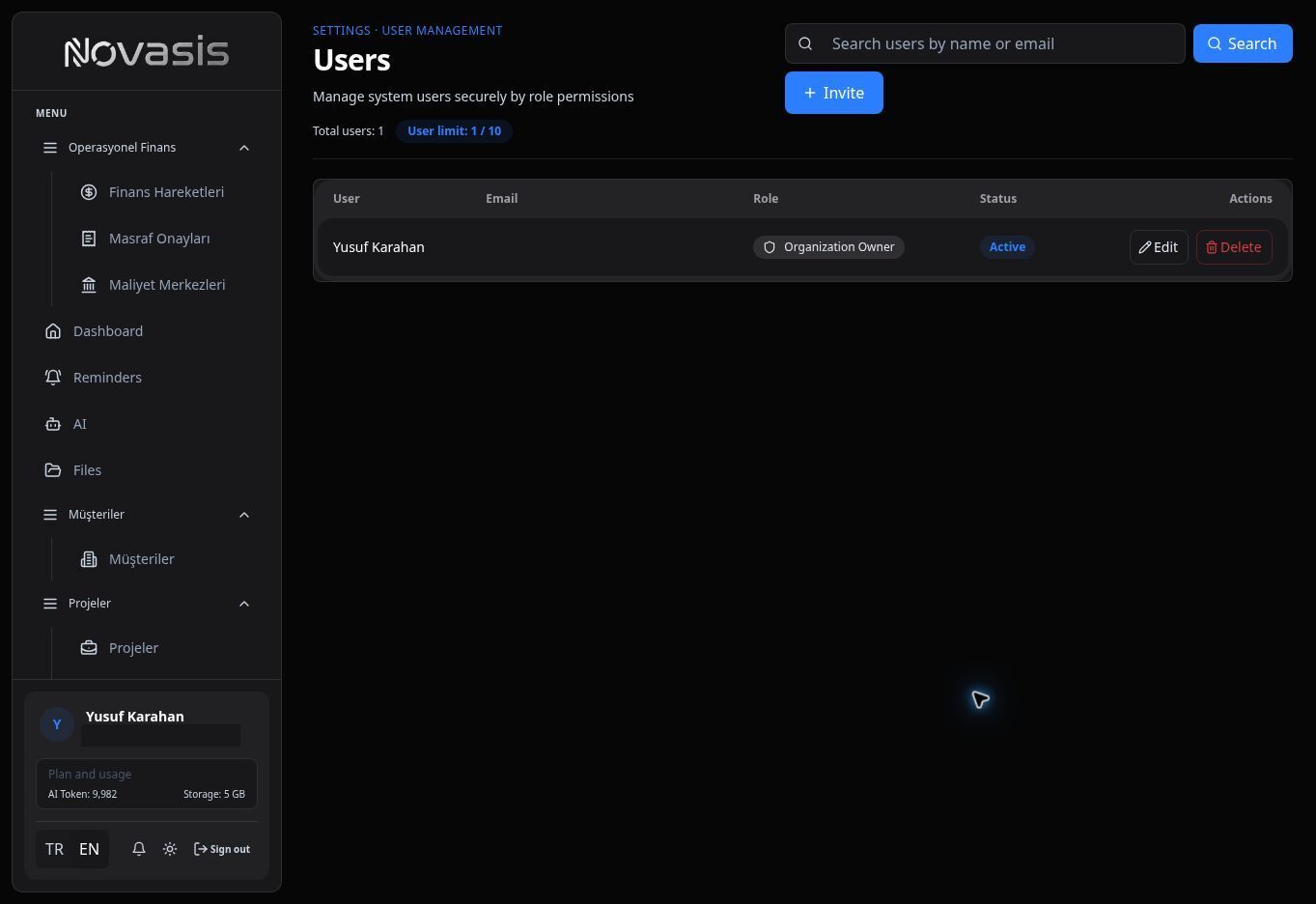Click the Projeler briefcase icon
1316x904 pixels.
coord(89,648)
